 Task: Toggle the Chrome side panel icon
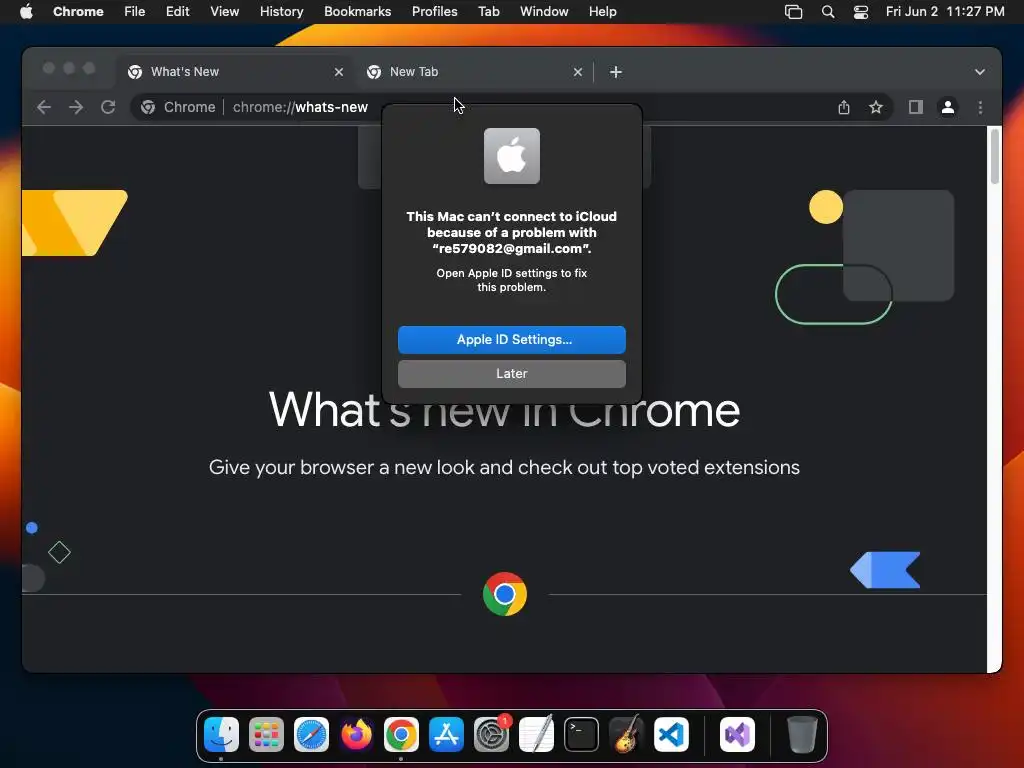click(x=916, y=107)
